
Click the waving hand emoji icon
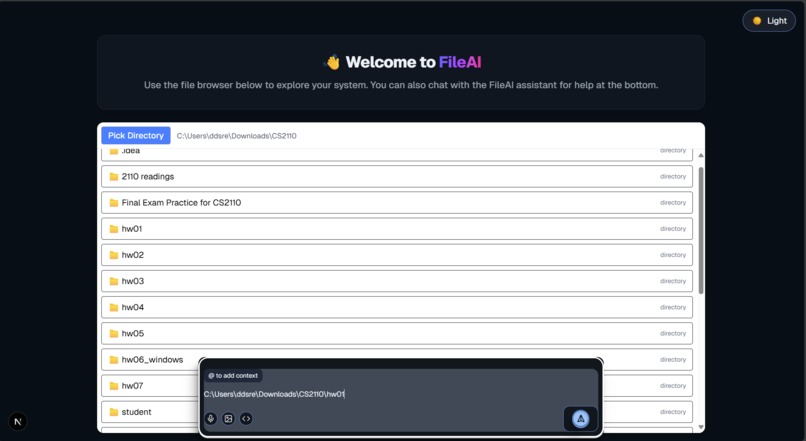(x=333, y=62)
